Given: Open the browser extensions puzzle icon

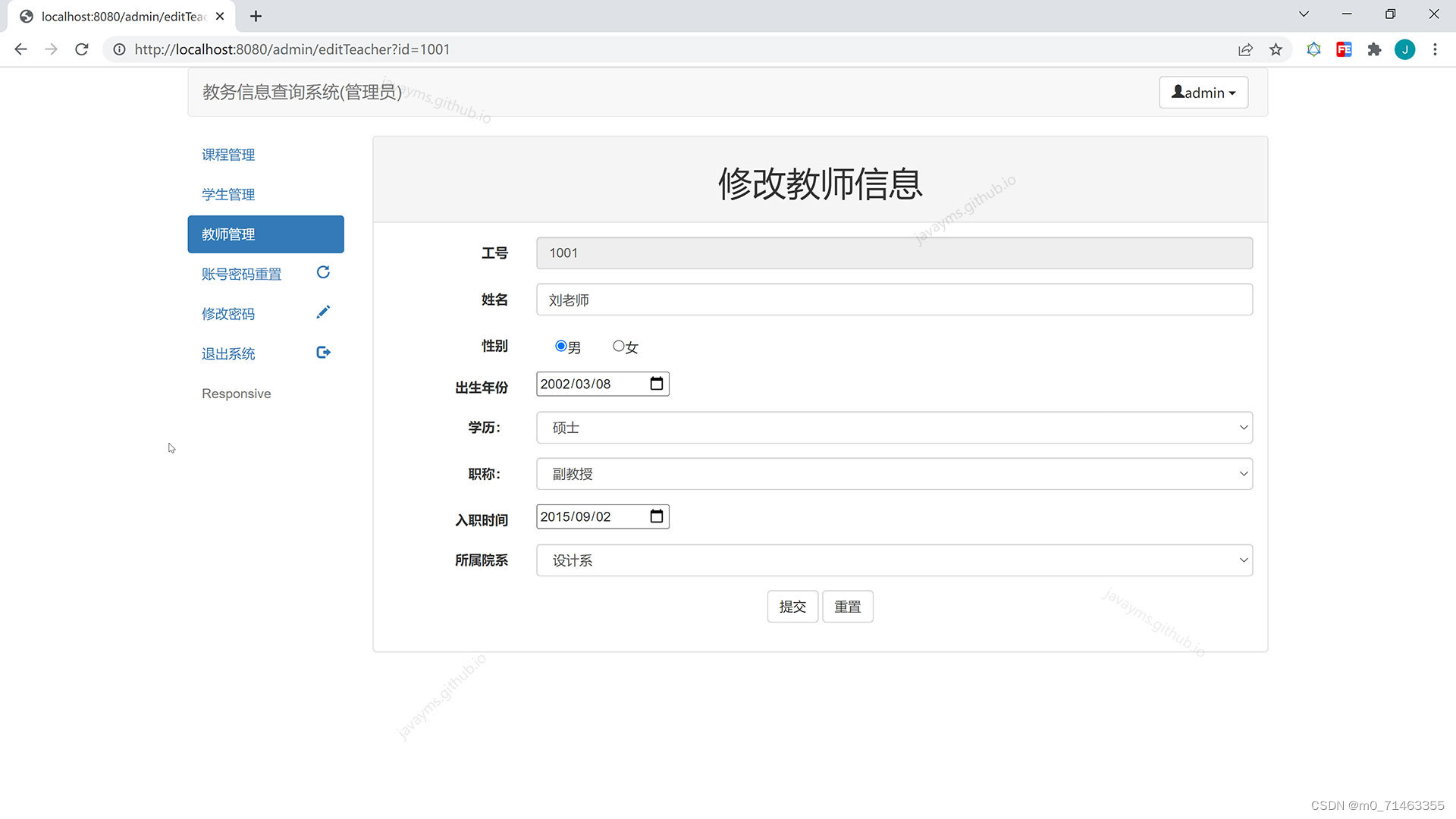Looking at the screenshot, I should coord(1374,49).
